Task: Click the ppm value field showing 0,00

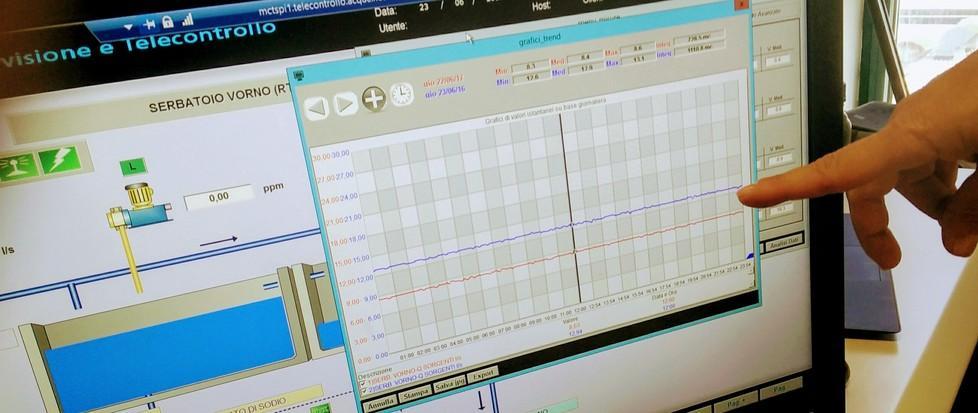Action: pos(219,197)
